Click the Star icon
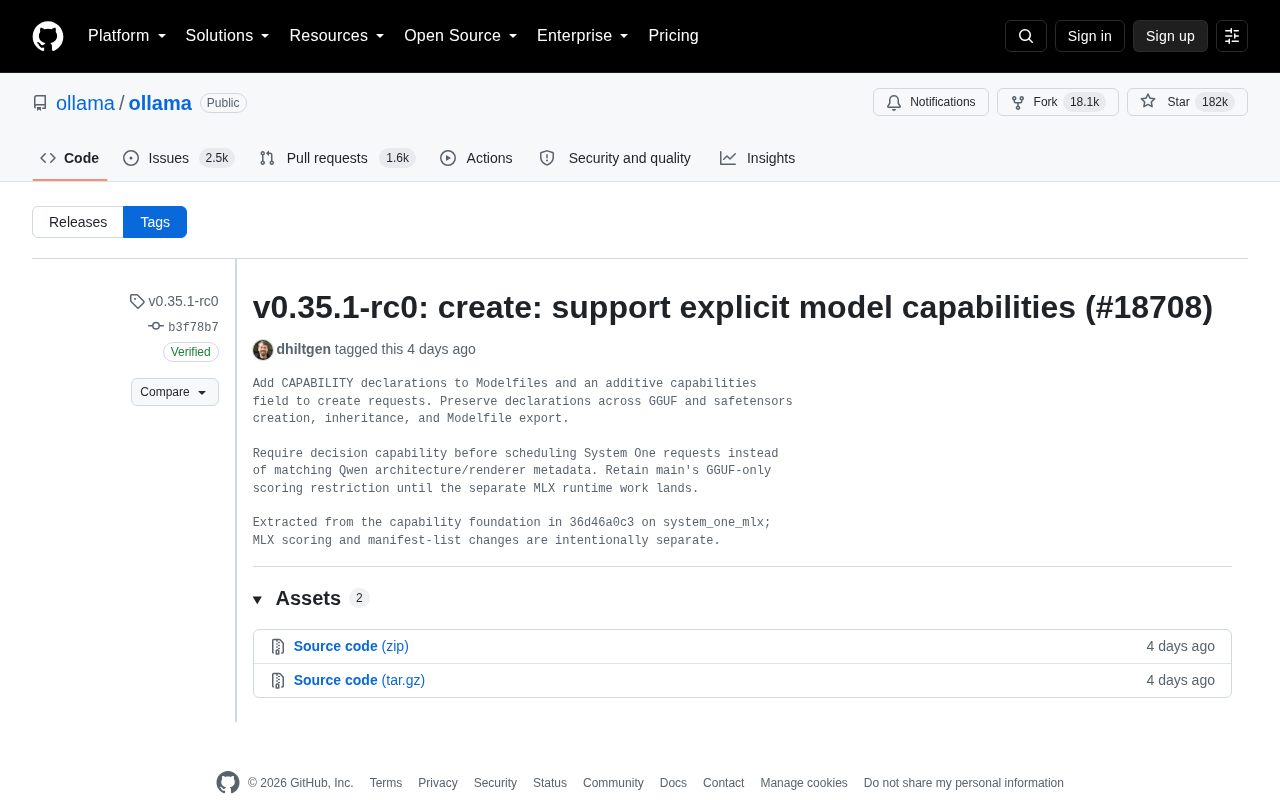Screen dimensions: 1280x800 1148,101
